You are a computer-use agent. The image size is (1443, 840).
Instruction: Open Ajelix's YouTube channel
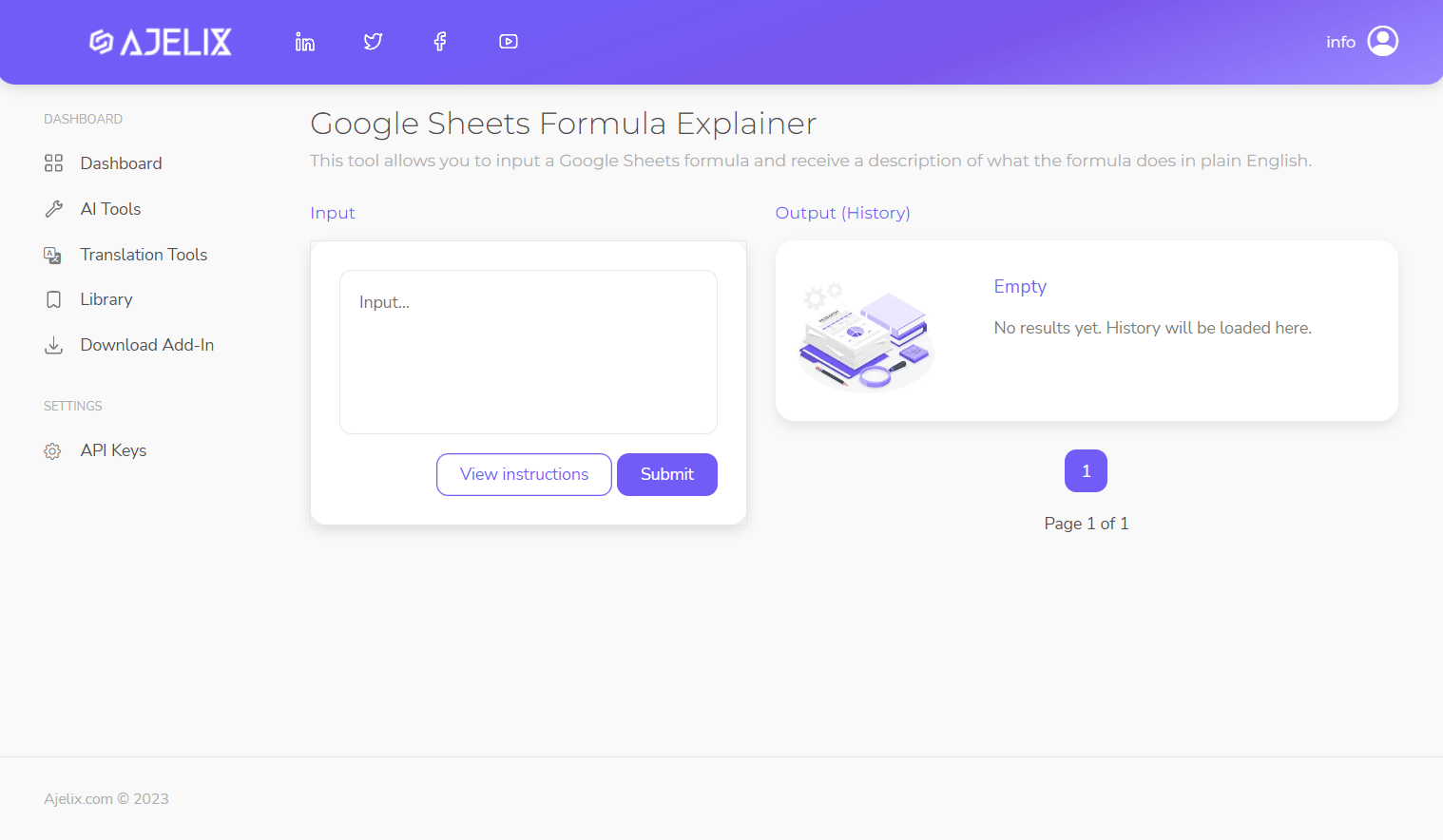[x=508, y=42]
